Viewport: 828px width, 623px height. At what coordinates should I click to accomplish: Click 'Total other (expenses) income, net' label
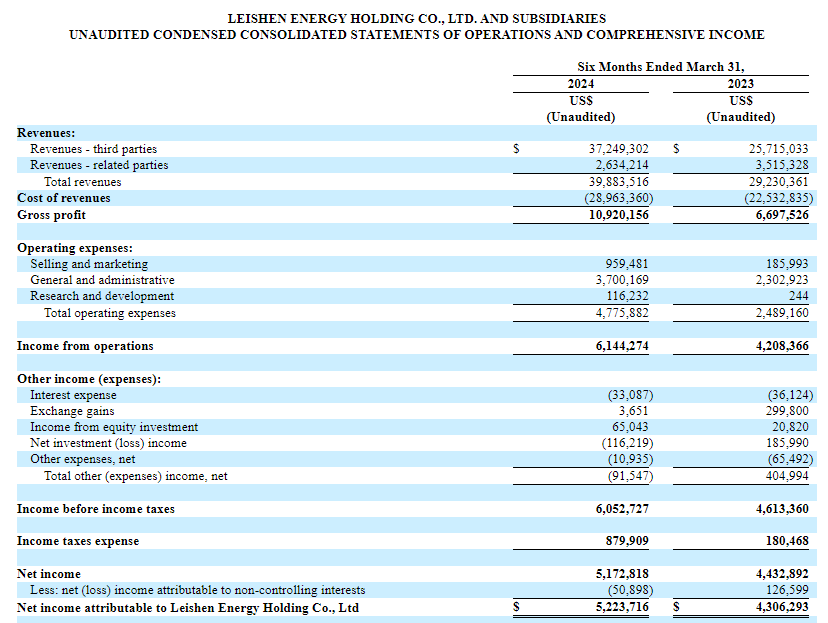(x=136, y=476)
